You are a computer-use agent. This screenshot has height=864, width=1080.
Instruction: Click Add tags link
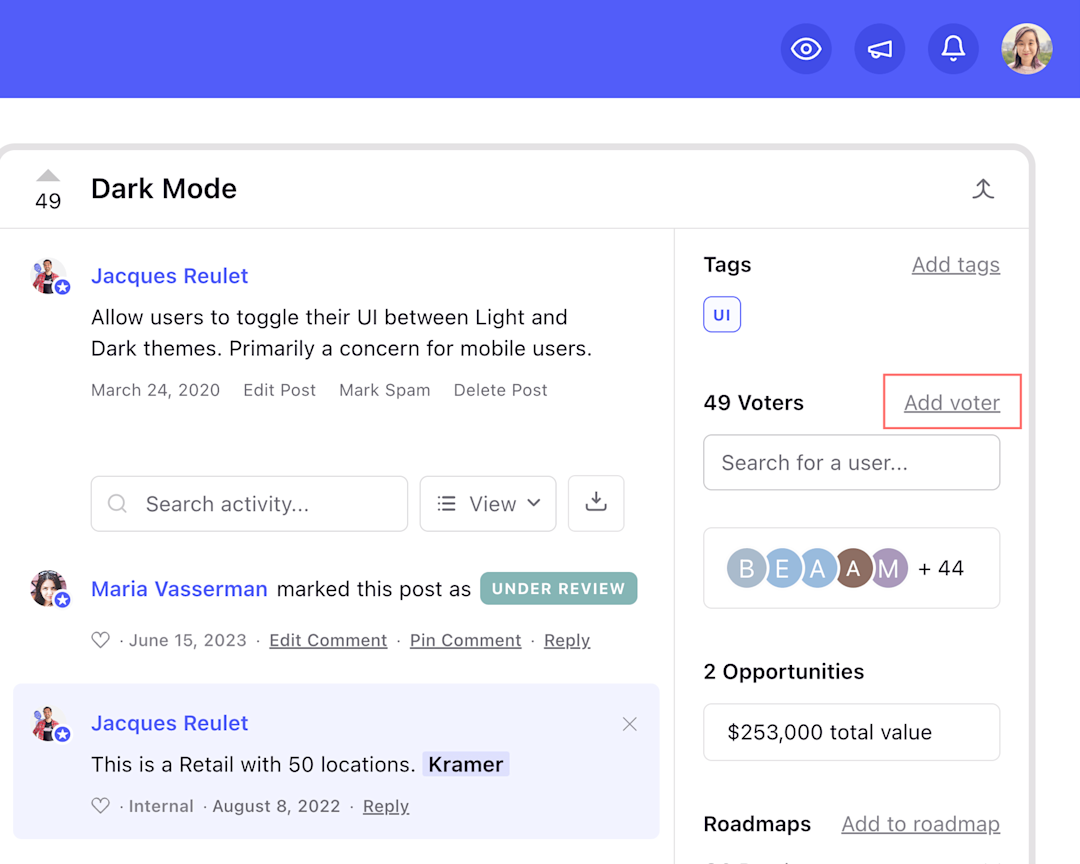[x=955, y=265]
